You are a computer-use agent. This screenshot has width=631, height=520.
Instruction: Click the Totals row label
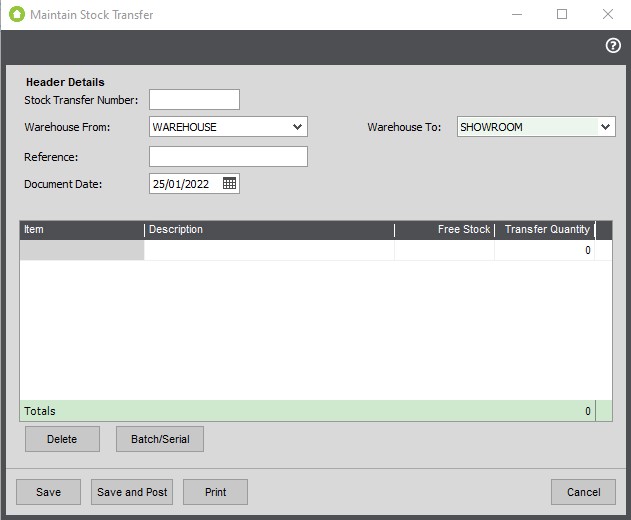(x=40, y=411)
